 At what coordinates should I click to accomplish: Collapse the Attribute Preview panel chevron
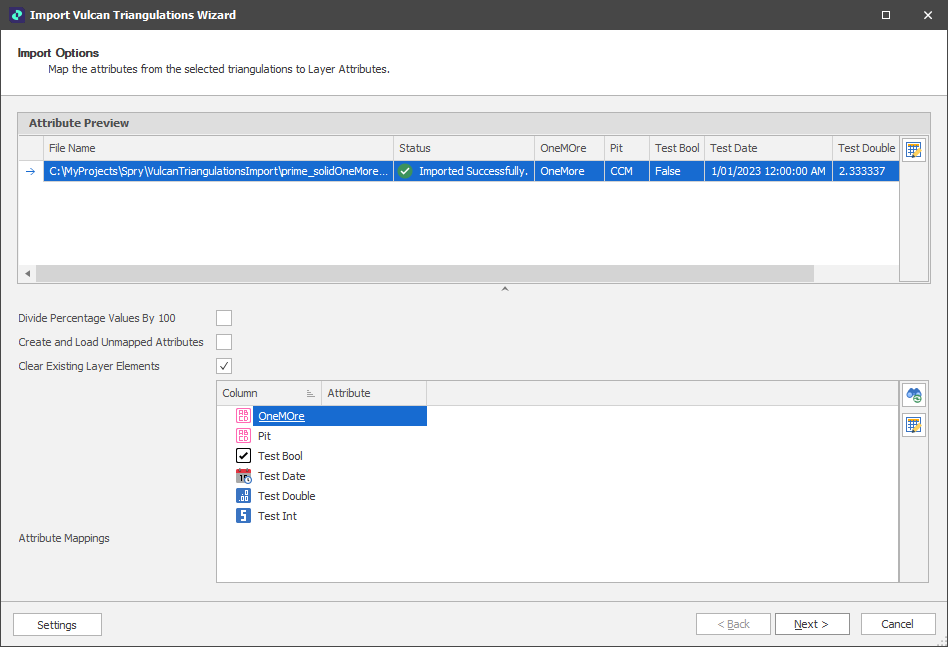pos(505,289)
